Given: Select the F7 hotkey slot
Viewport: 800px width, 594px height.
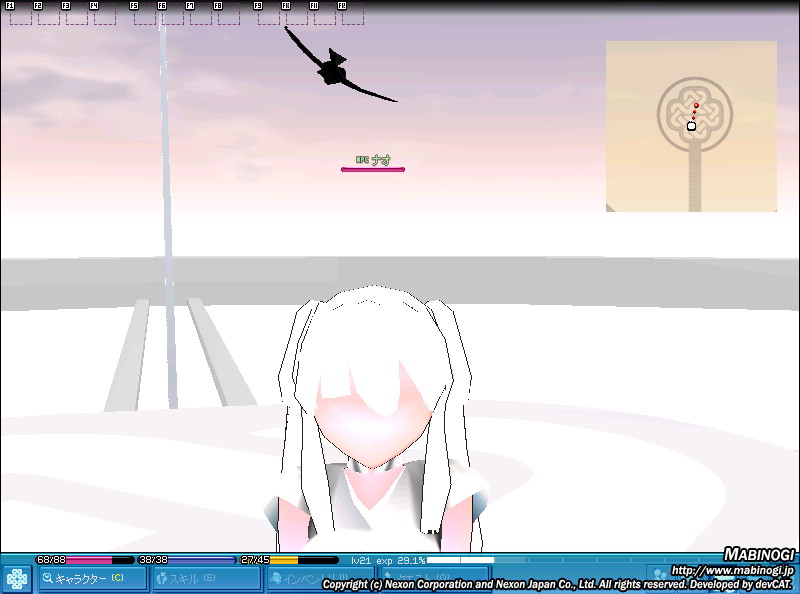Looking at the screenshot, I should pyautogui.click(x=201, y=14).
